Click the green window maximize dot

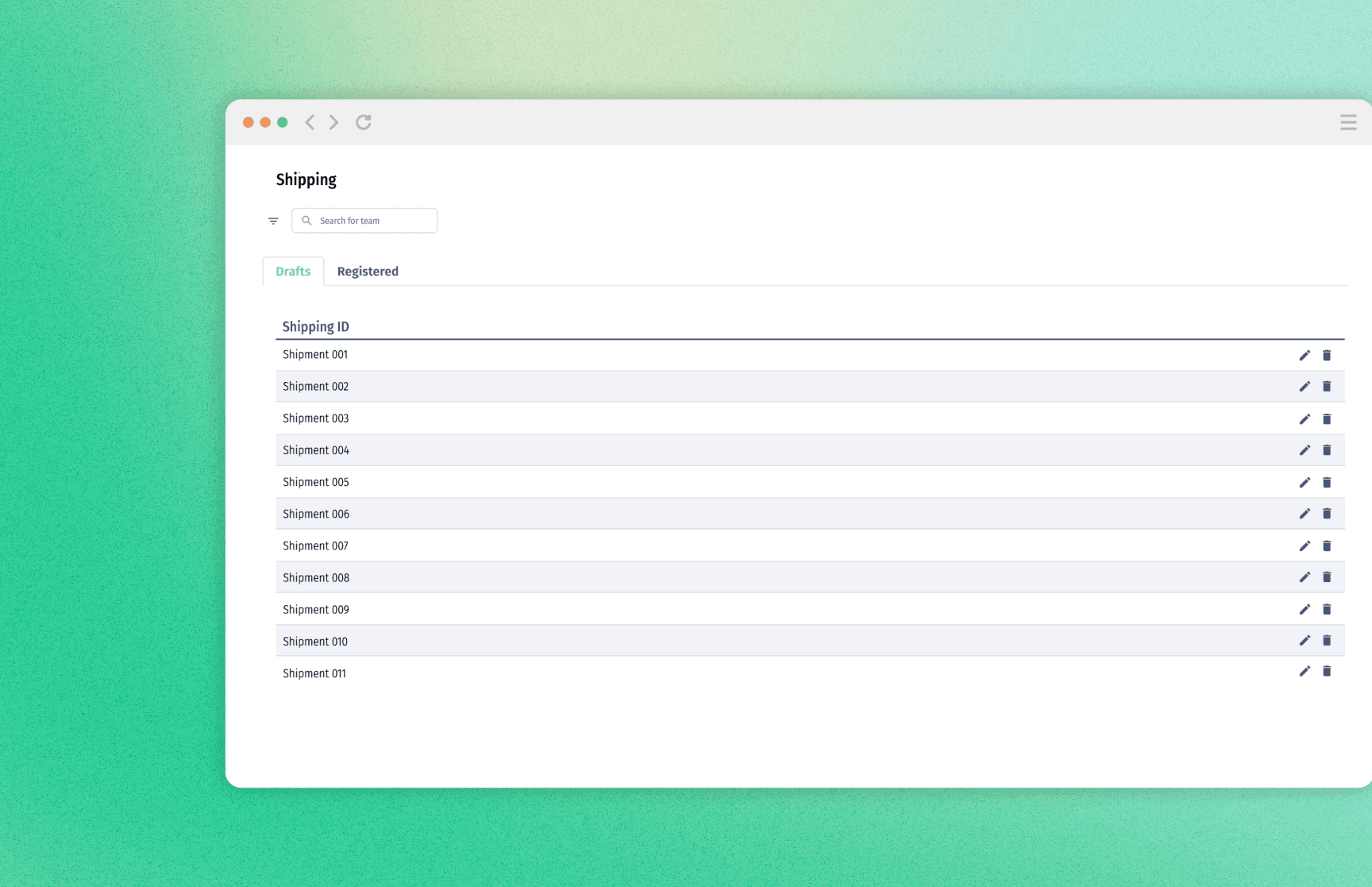(283, 122)
